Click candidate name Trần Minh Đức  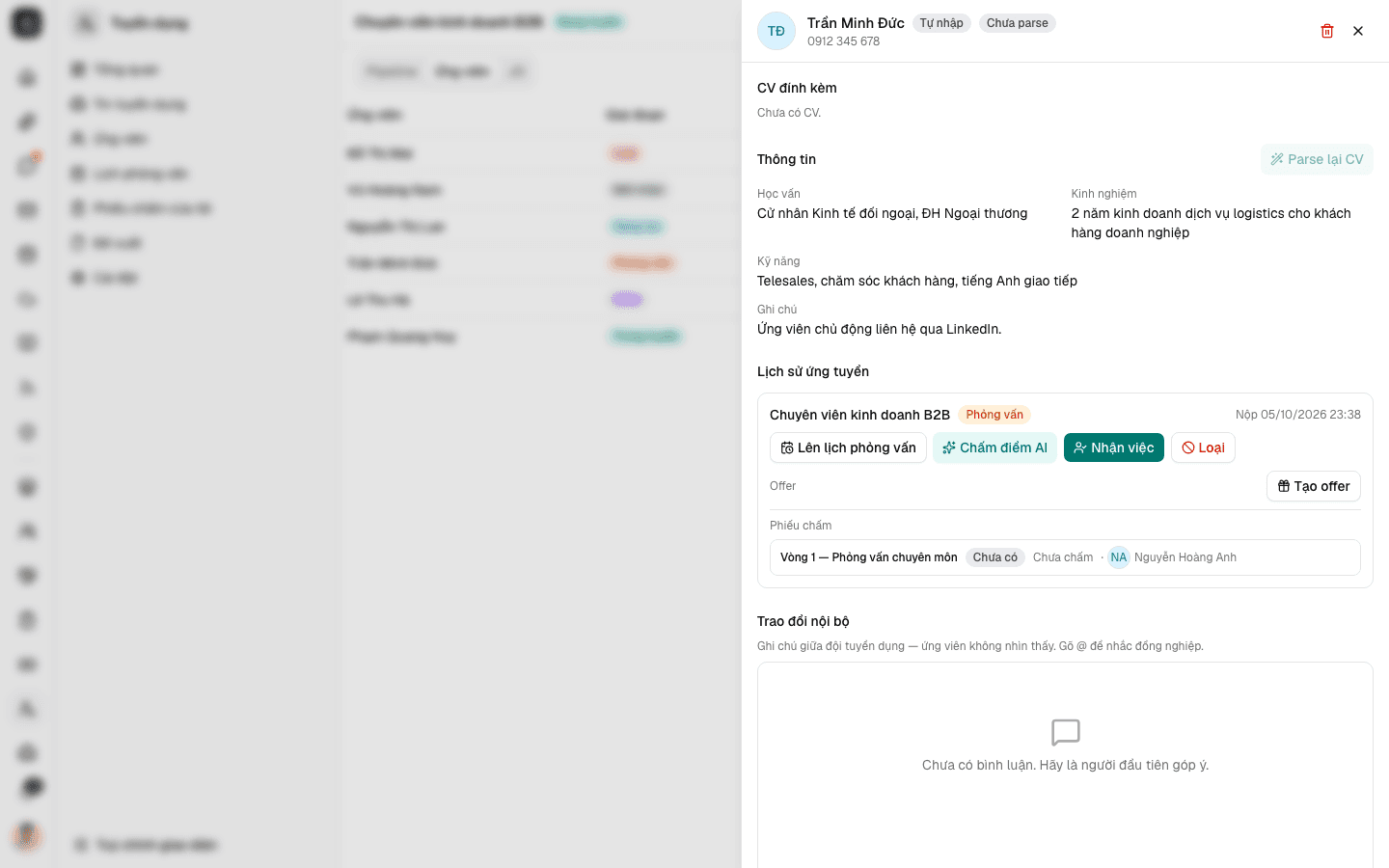tap(856, 23)
